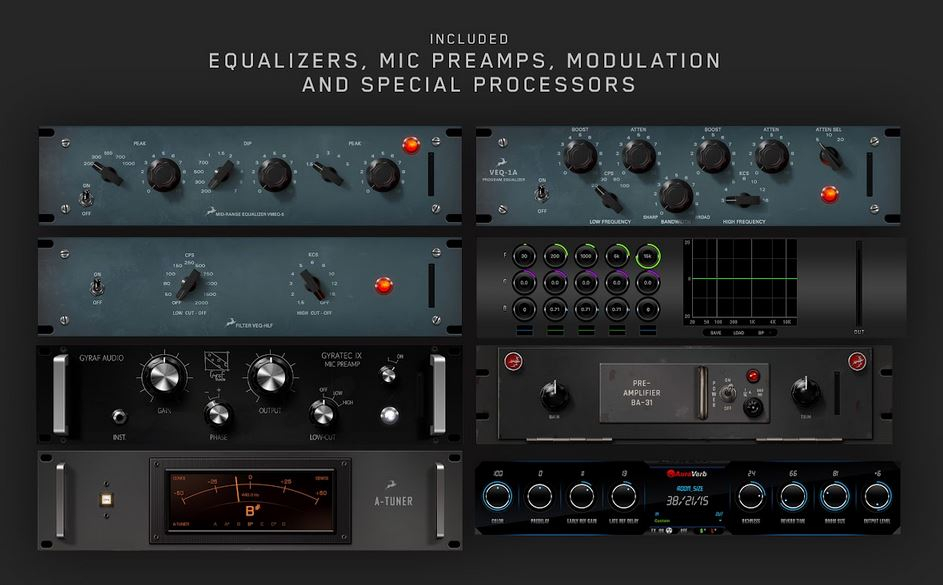Click the LOW-CUT selector knob on Gyratec IX
Image resolution: width=943 pixels, height=585 pixels.
(x=324, y=414)
